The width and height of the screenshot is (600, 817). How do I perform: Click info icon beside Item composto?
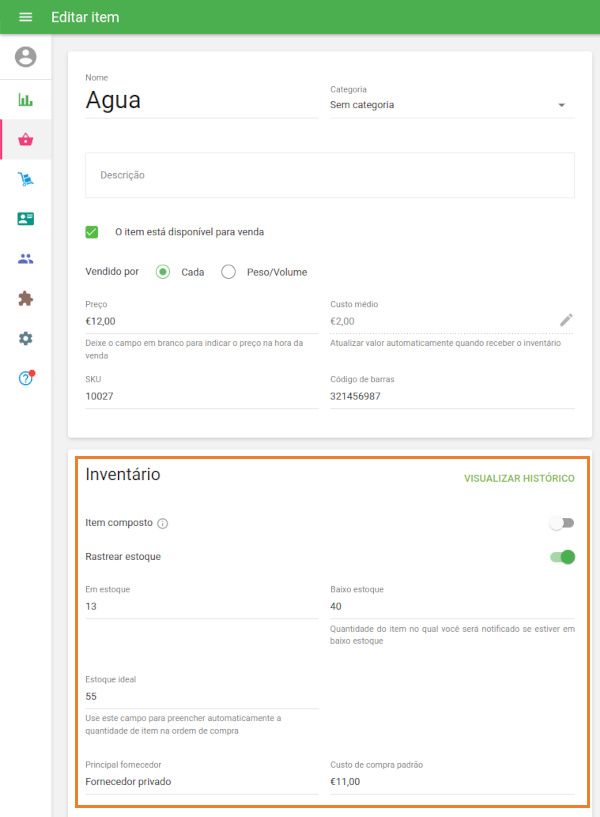tap(163, 523)
